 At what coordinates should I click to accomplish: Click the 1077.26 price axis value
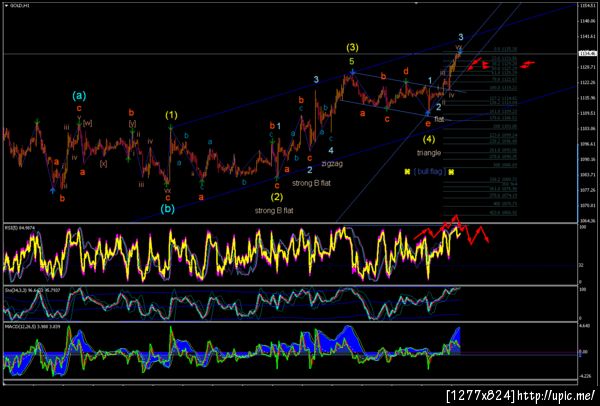coord(589,190)
